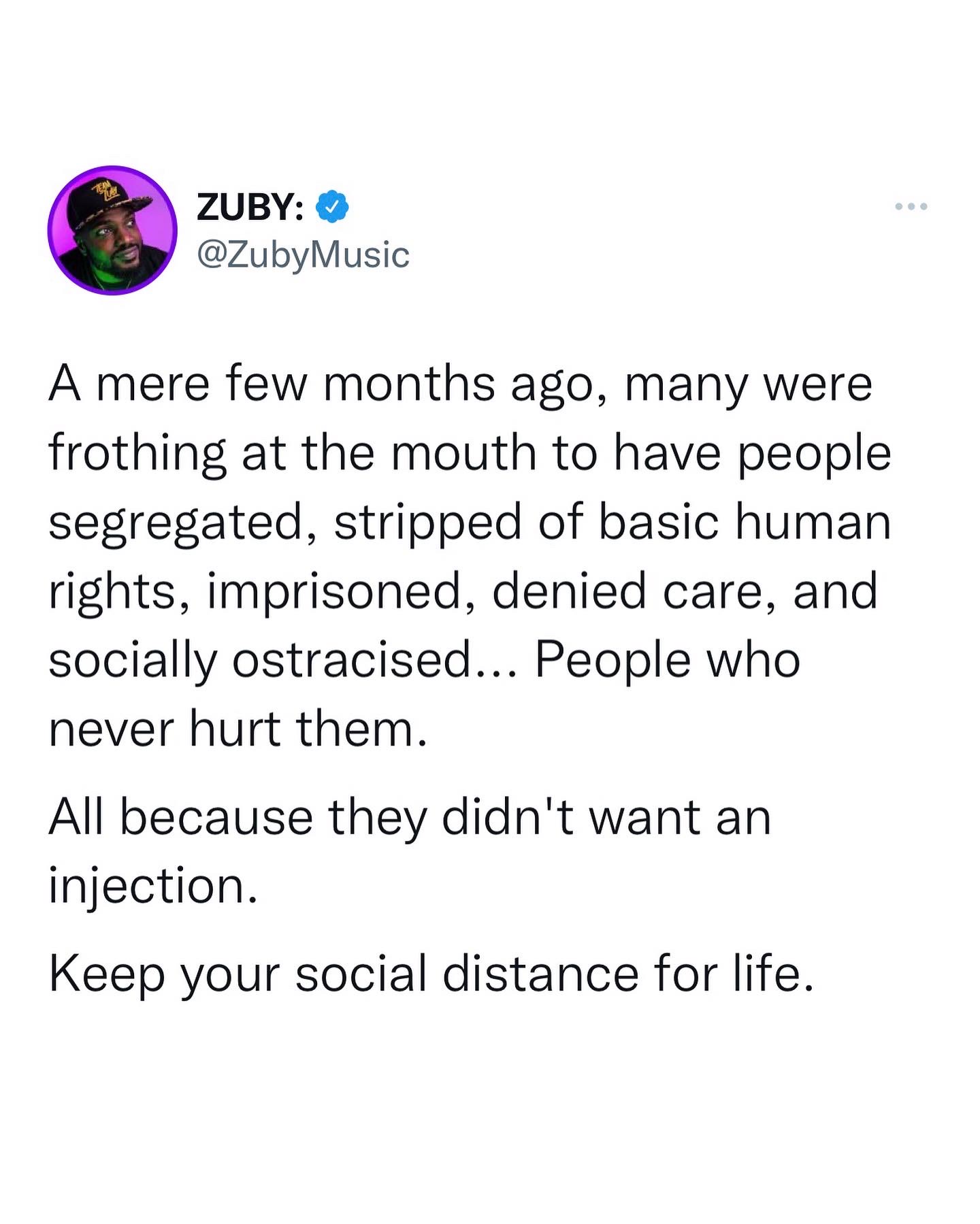Open ZUBY's circular profile picture
The width and height of the screenshot is (980, 1224).
point(112,231)
